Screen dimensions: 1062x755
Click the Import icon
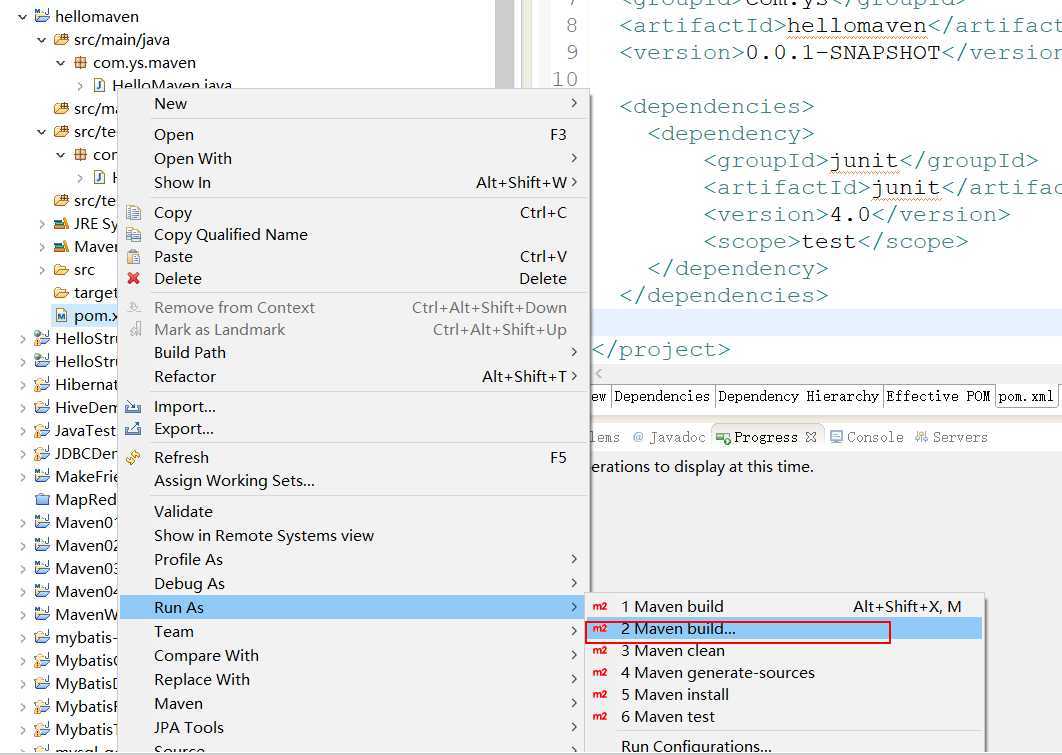pyautogui.click(x=133, y=407)
